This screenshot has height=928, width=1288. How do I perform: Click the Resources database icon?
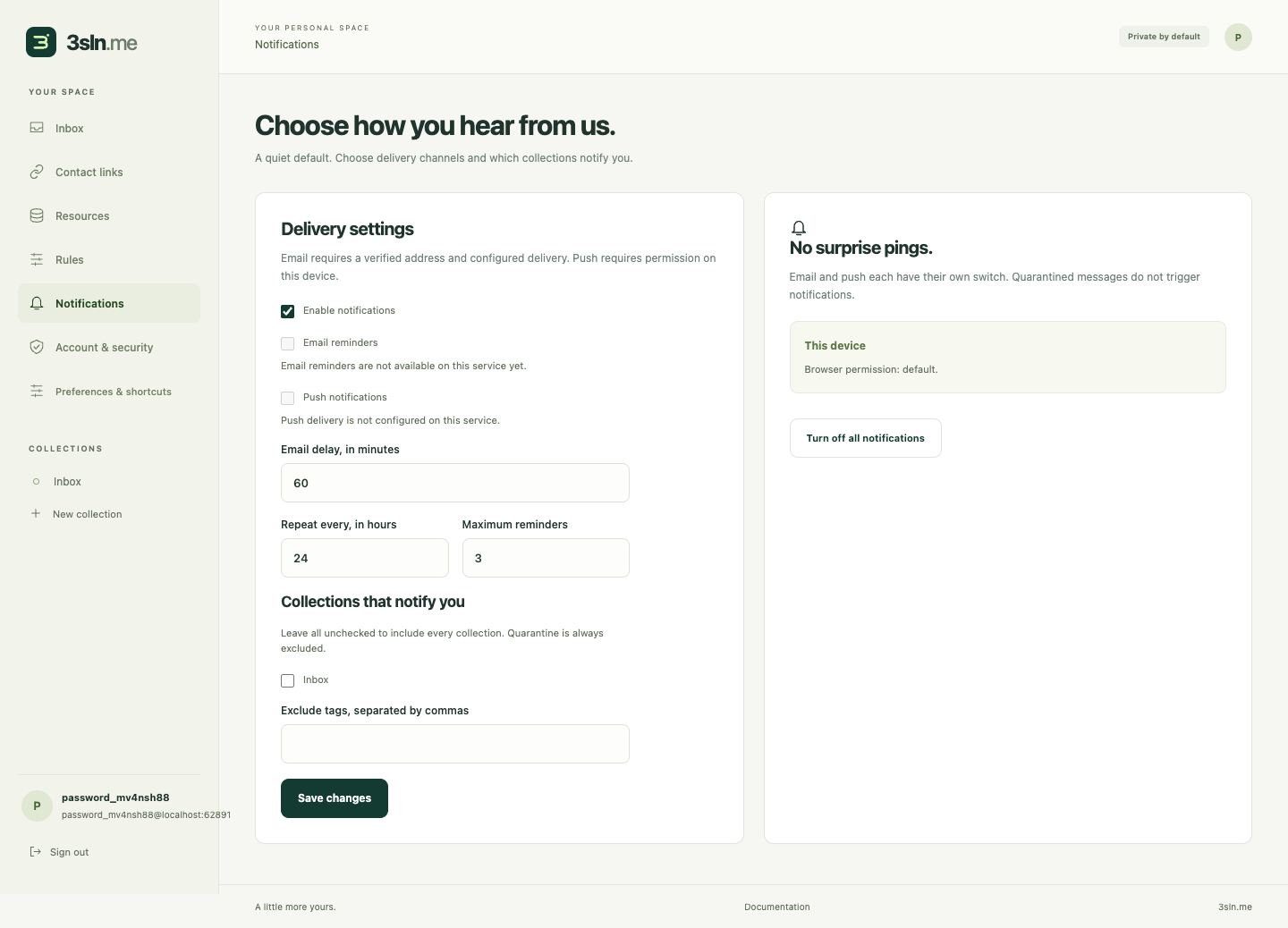pyautogui.click(x=37, y=215)
